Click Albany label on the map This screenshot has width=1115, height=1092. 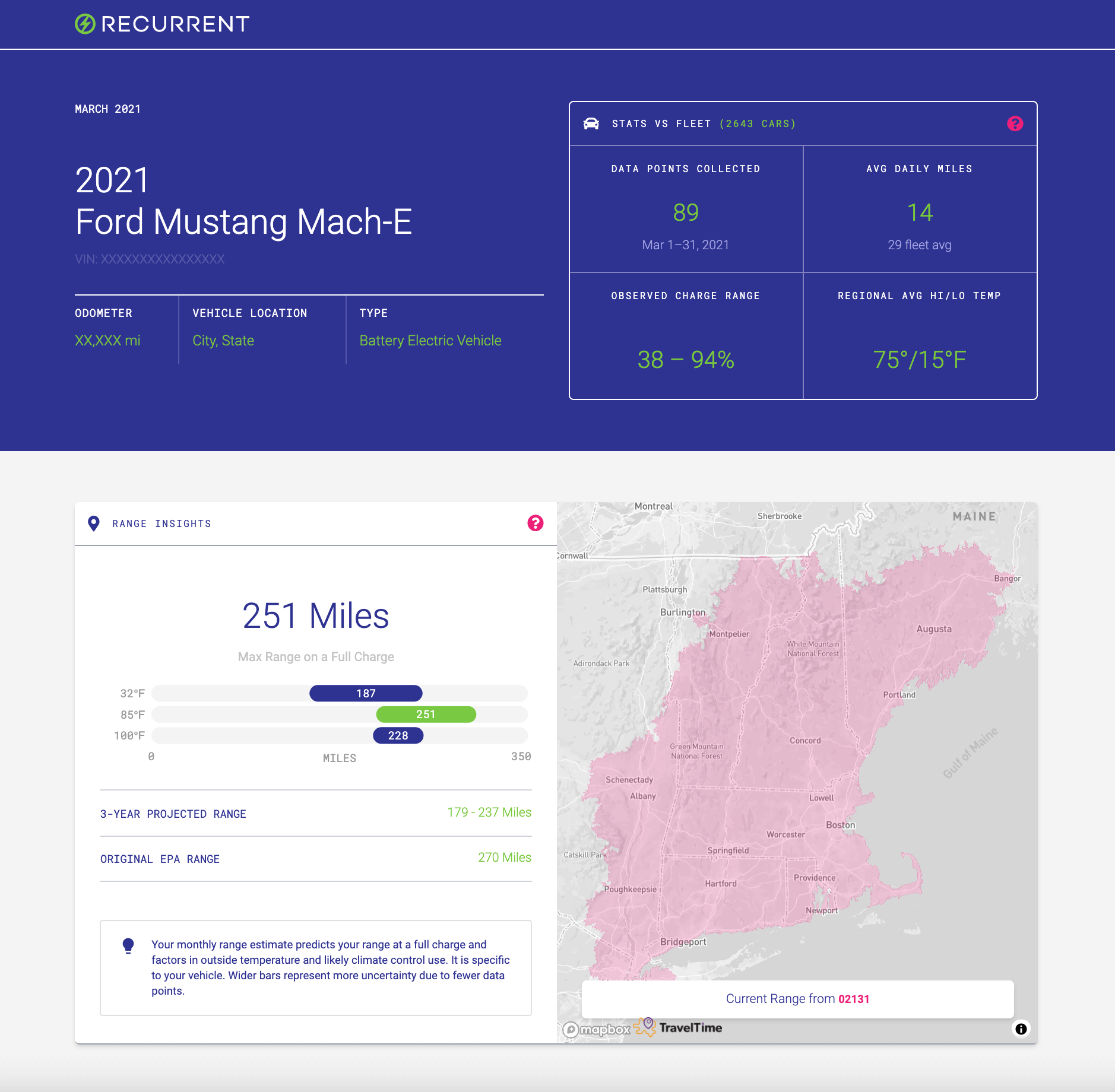coord(643,796)
